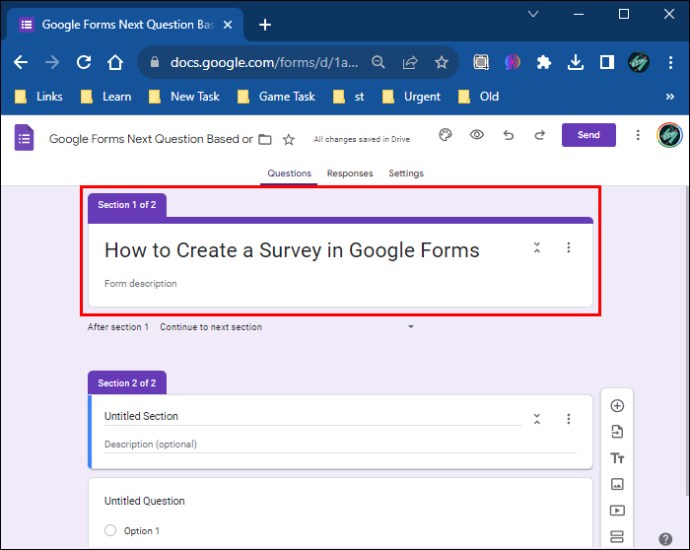Preview the form with eye icon
This screenshot has height=550, width=690.
coord(477,135)
